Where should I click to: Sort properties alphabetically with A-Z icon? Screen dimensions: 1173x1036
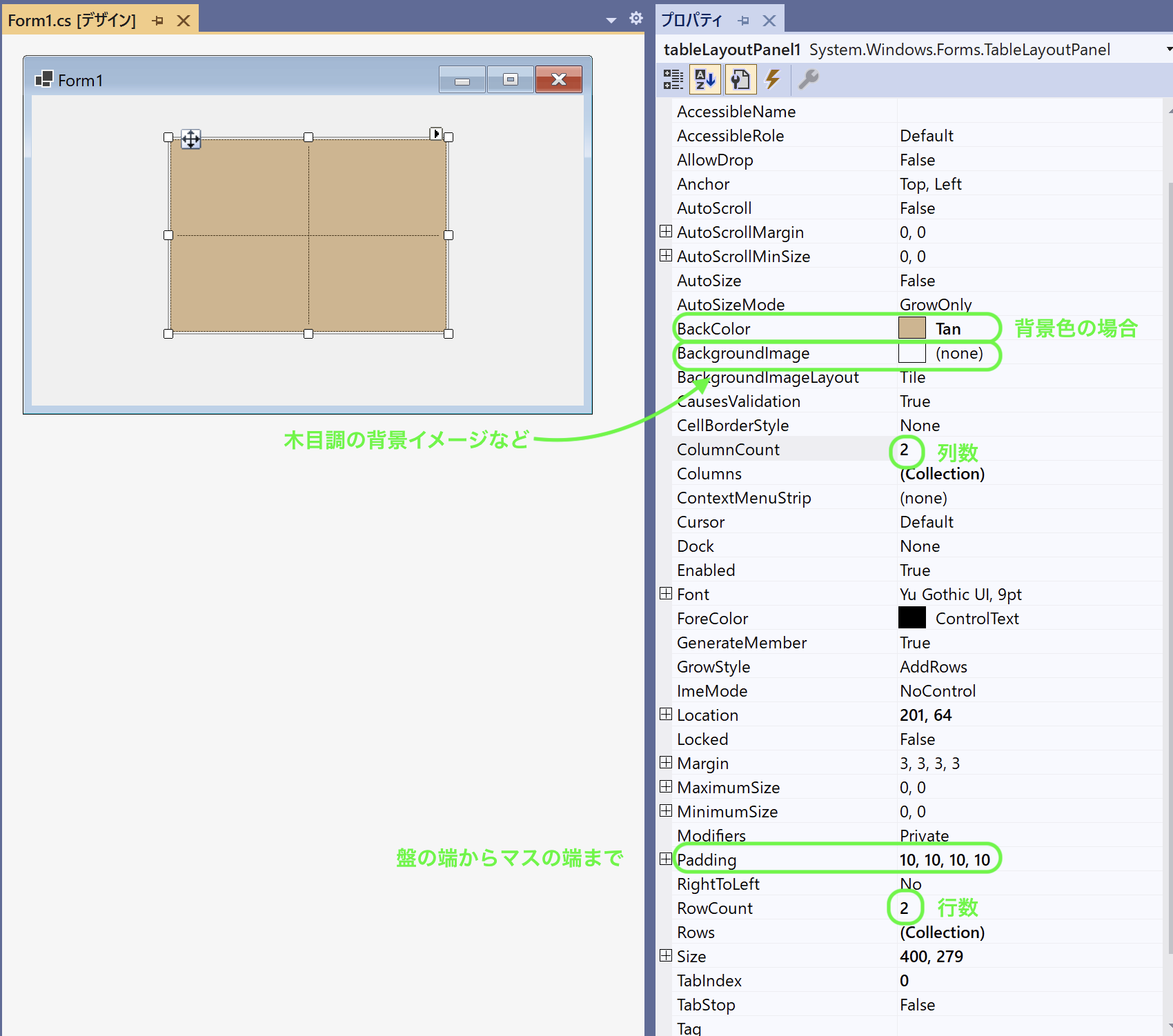(704, 79)
